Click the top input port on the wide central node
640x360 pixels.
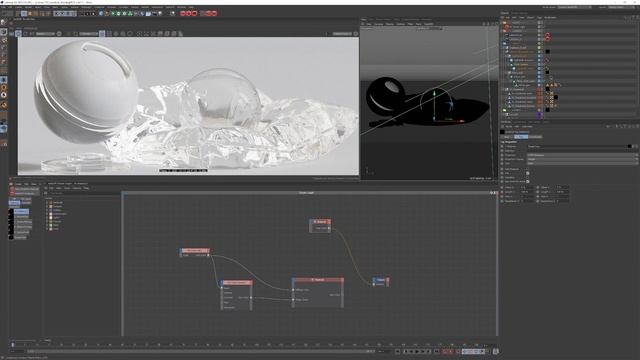click(293, 290)
